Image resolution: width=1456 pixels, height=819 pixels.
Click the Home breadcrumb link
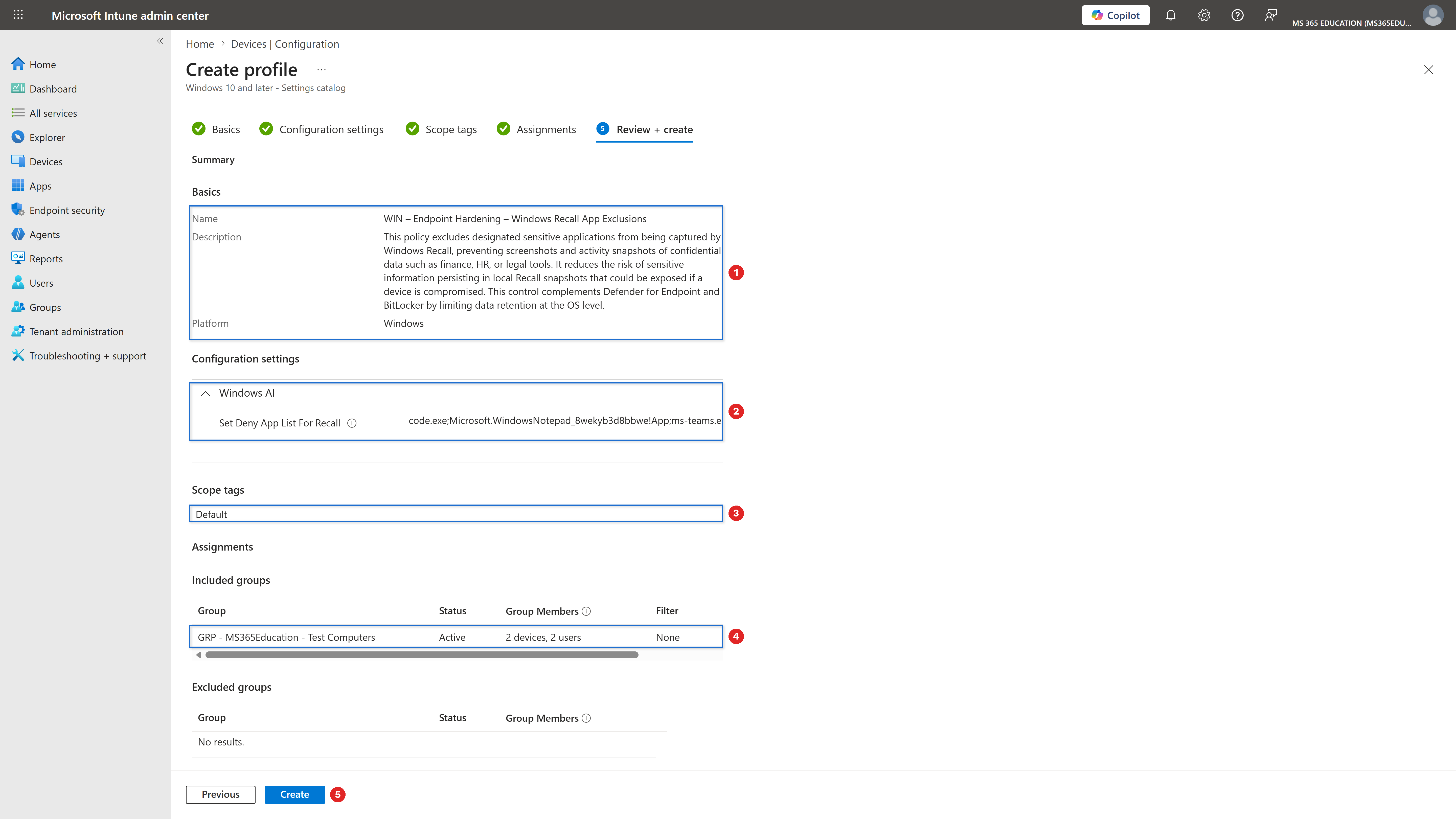pyautogui.click(x=200, y=44)
